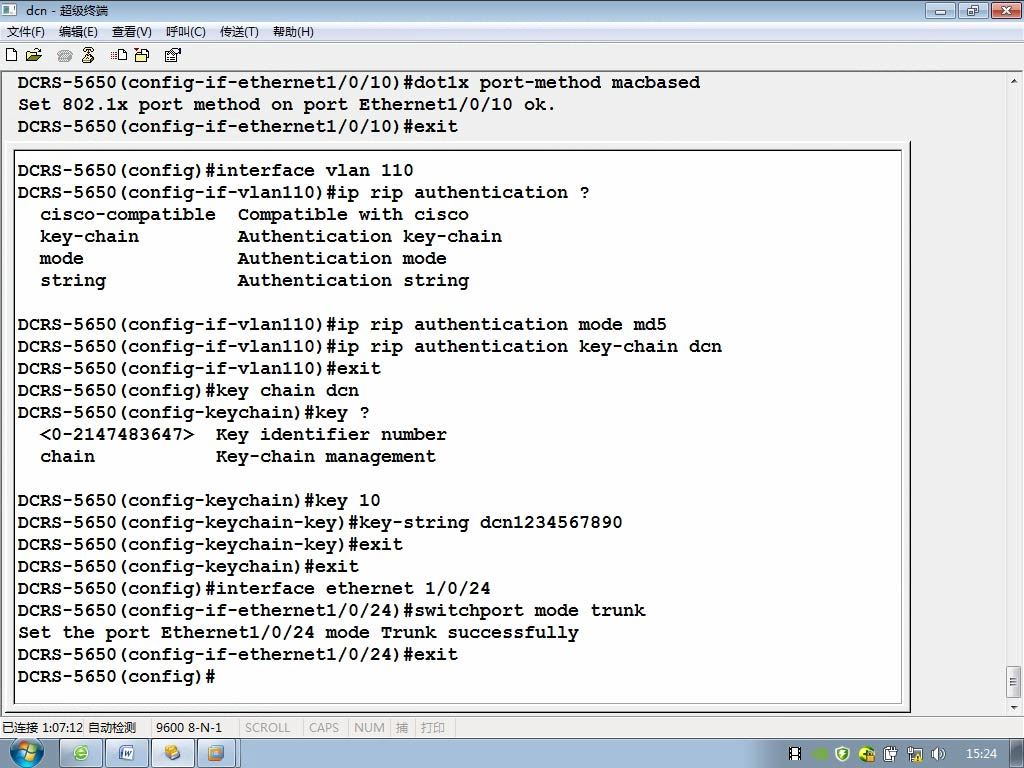
Task: Click the 打印 status bar indicator
Action: coord(432,728)
